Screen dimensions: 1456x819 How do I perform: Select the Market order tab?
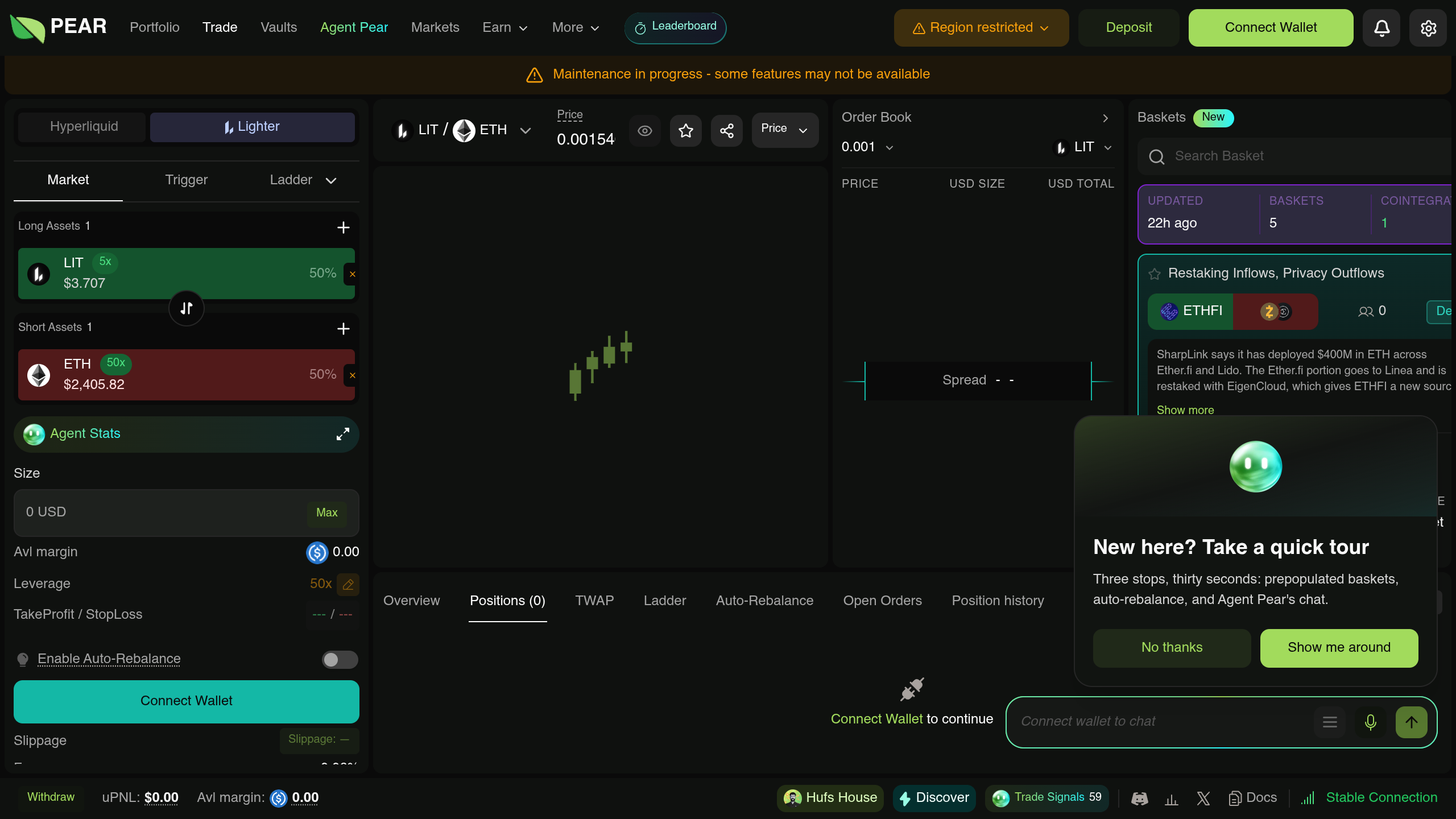(x=68, y=180)
